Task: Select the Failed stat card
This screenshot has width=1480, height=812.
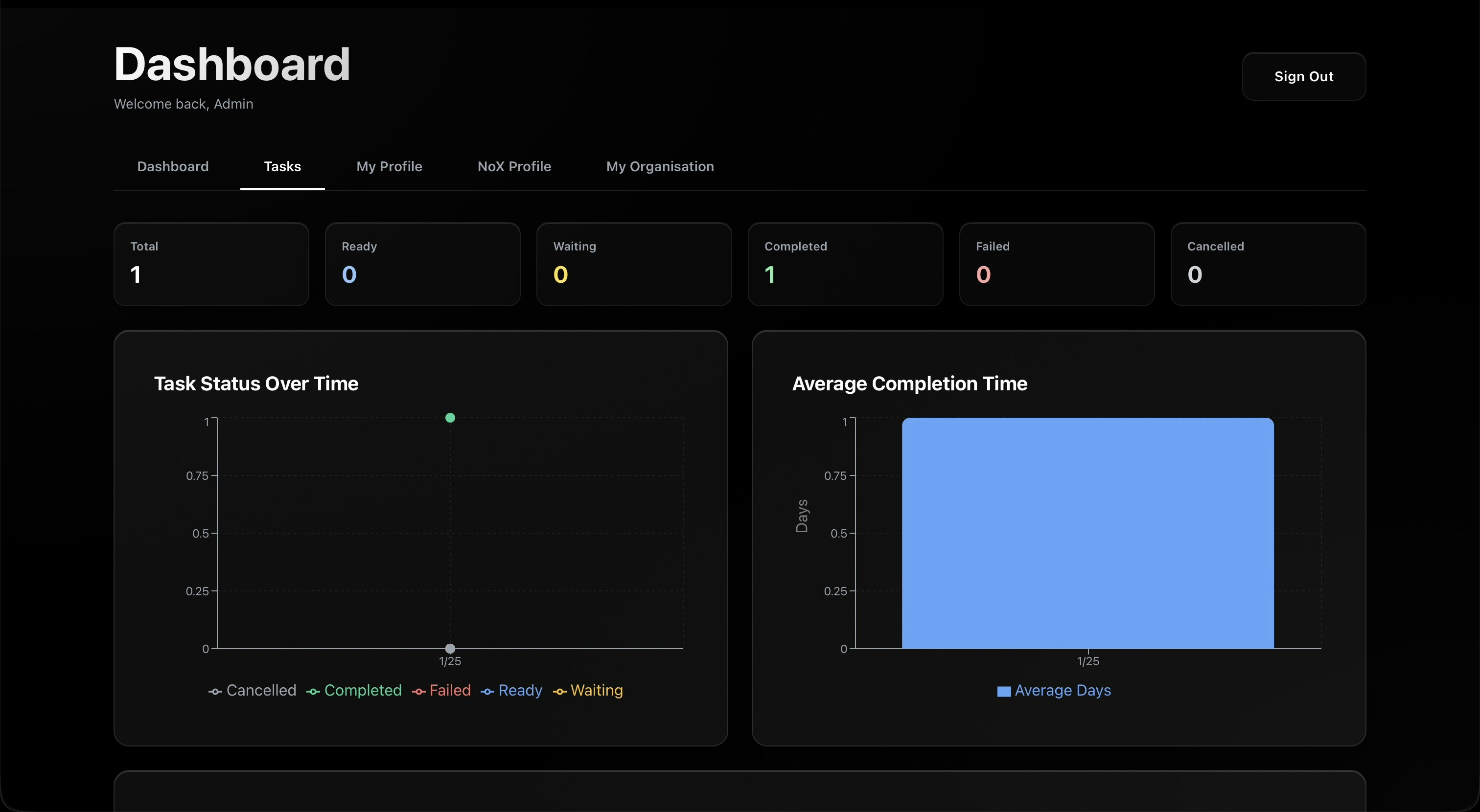Action: 1057,264
